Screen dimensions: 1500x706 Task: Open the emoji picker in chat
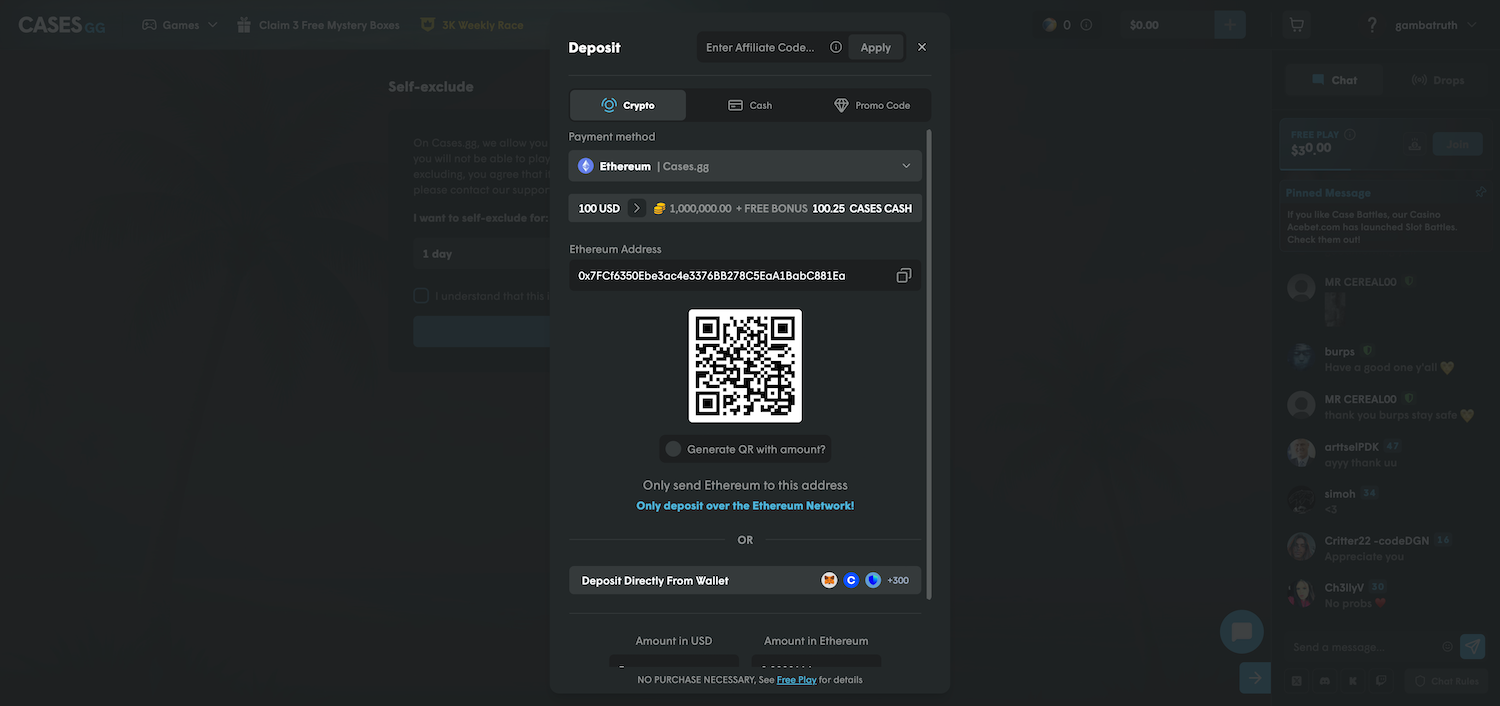[1447, 647]
